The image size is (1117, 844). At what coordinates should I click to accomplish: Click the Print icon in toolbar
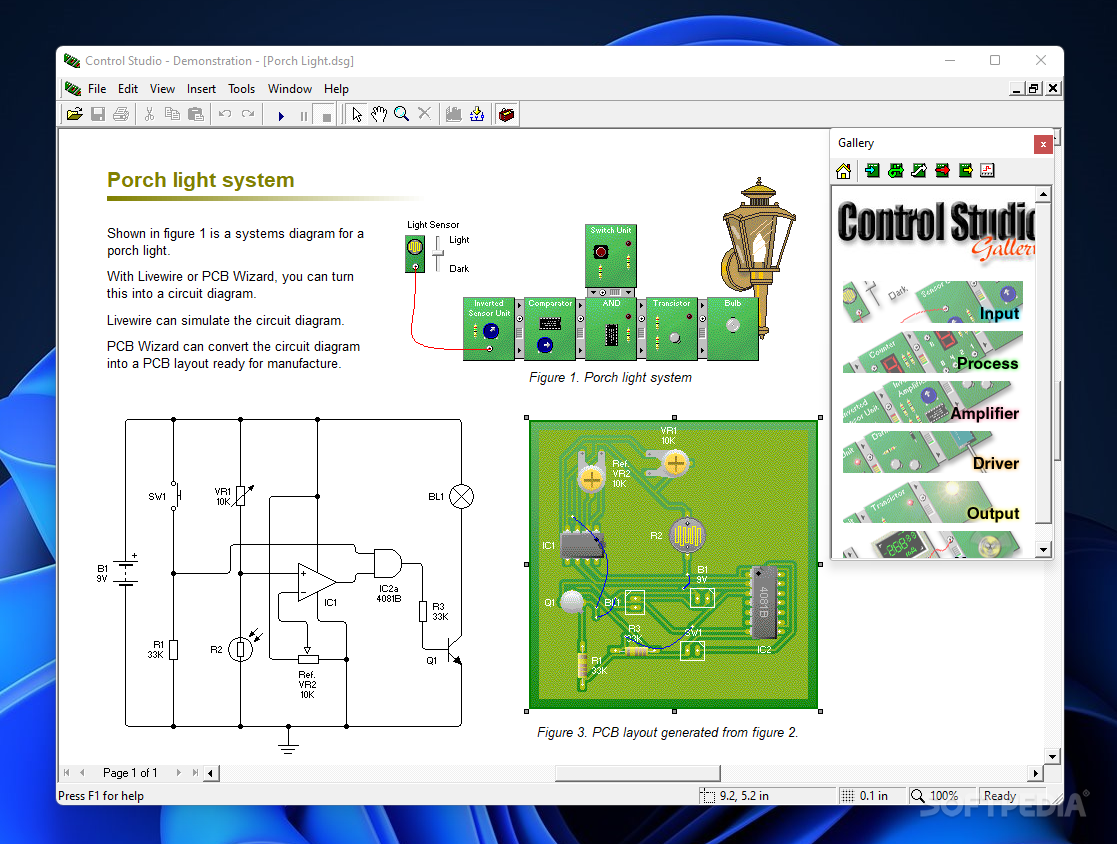pos(121,114)
